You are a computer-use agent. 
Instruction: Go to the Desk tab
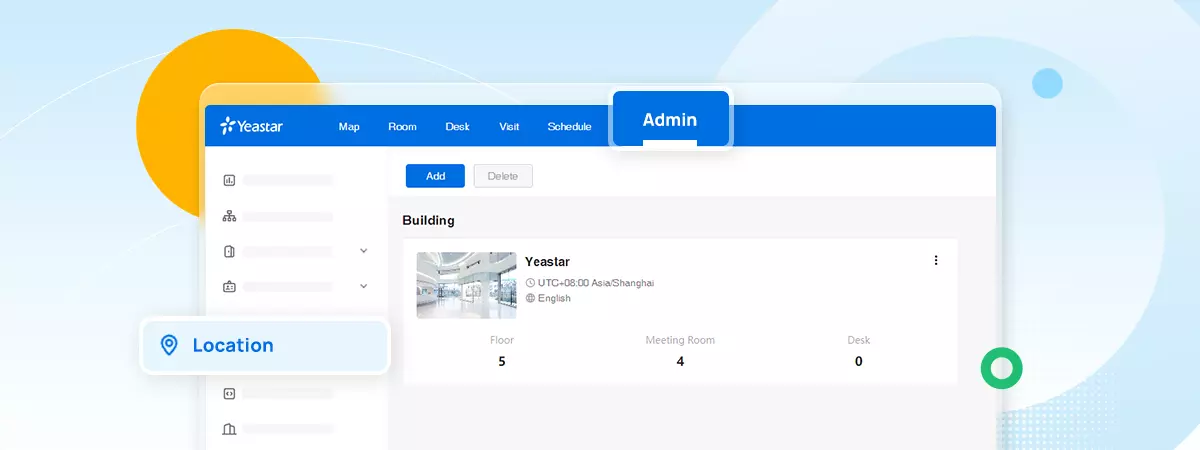pos(457,126)
